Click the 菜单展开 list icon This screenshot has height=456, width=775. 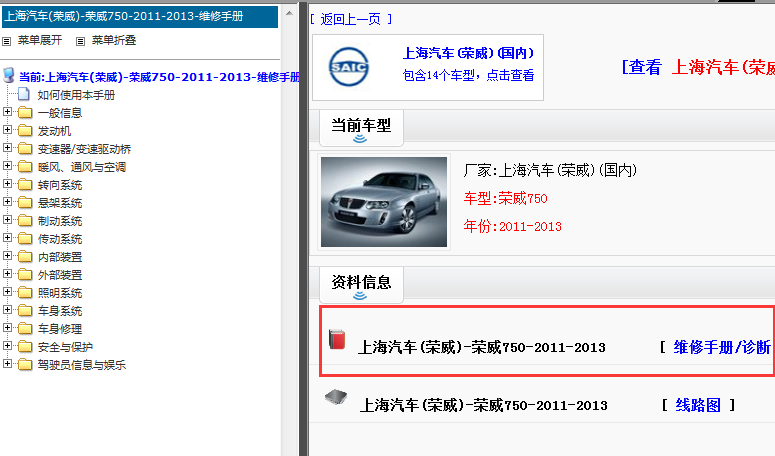point(6,41)
